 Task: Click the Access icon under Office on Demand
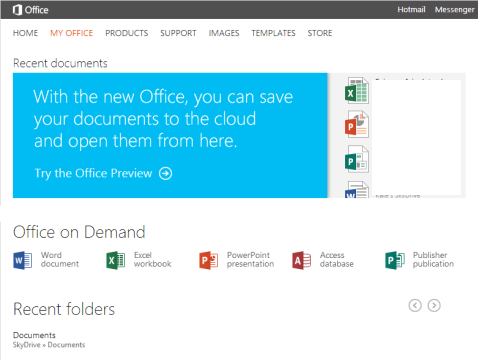302,260
